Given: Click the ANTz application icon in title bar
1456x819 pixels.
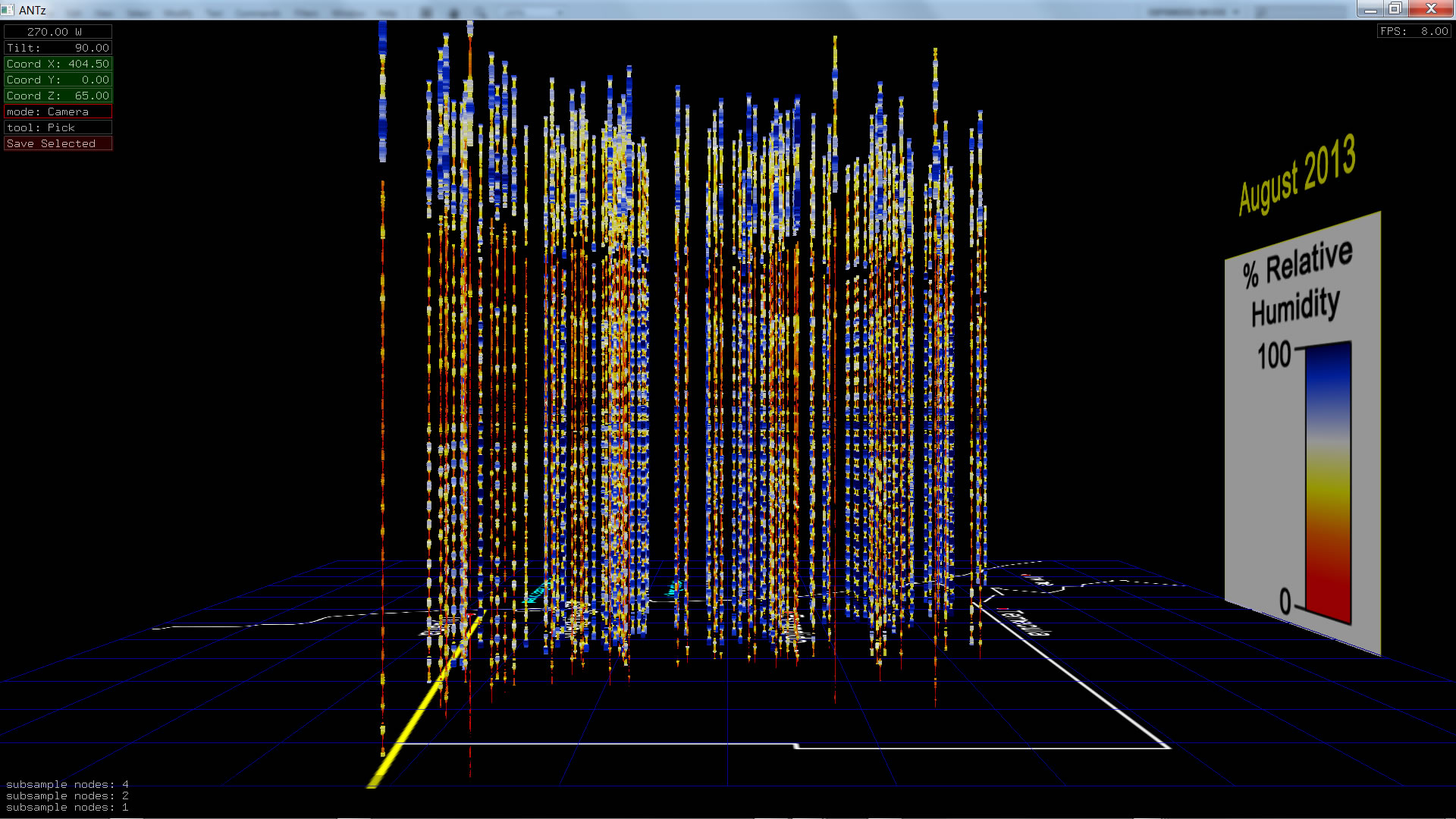Looking at the screenshot, I should [x=8, y=10].
